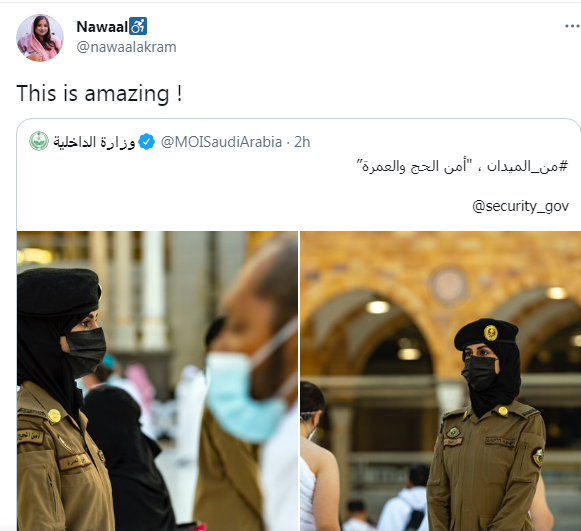This screenshot has height=531, width=581.
Task: Click the Arabic text أمن الحج والعمرة
Action: click(414, 167)
